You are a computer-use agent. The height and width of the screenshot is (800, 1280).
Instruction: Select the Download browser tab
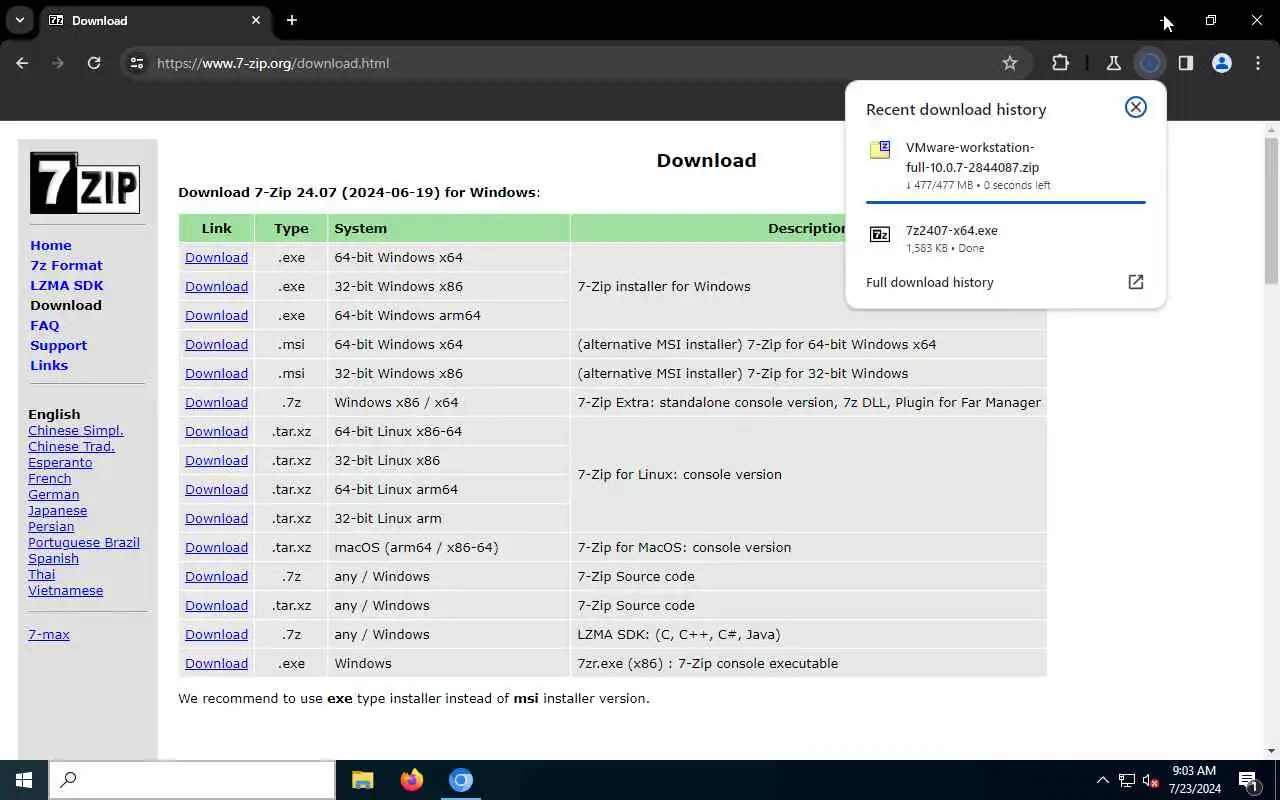click(x=155, y=20)
